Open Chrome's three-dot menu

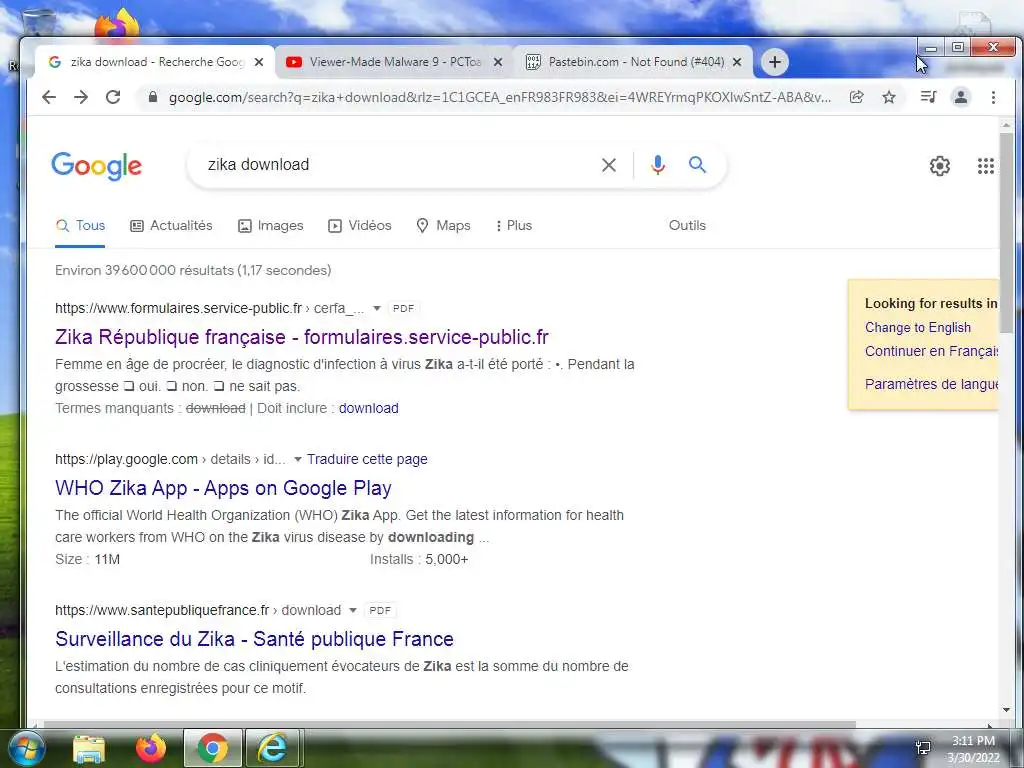993,97
